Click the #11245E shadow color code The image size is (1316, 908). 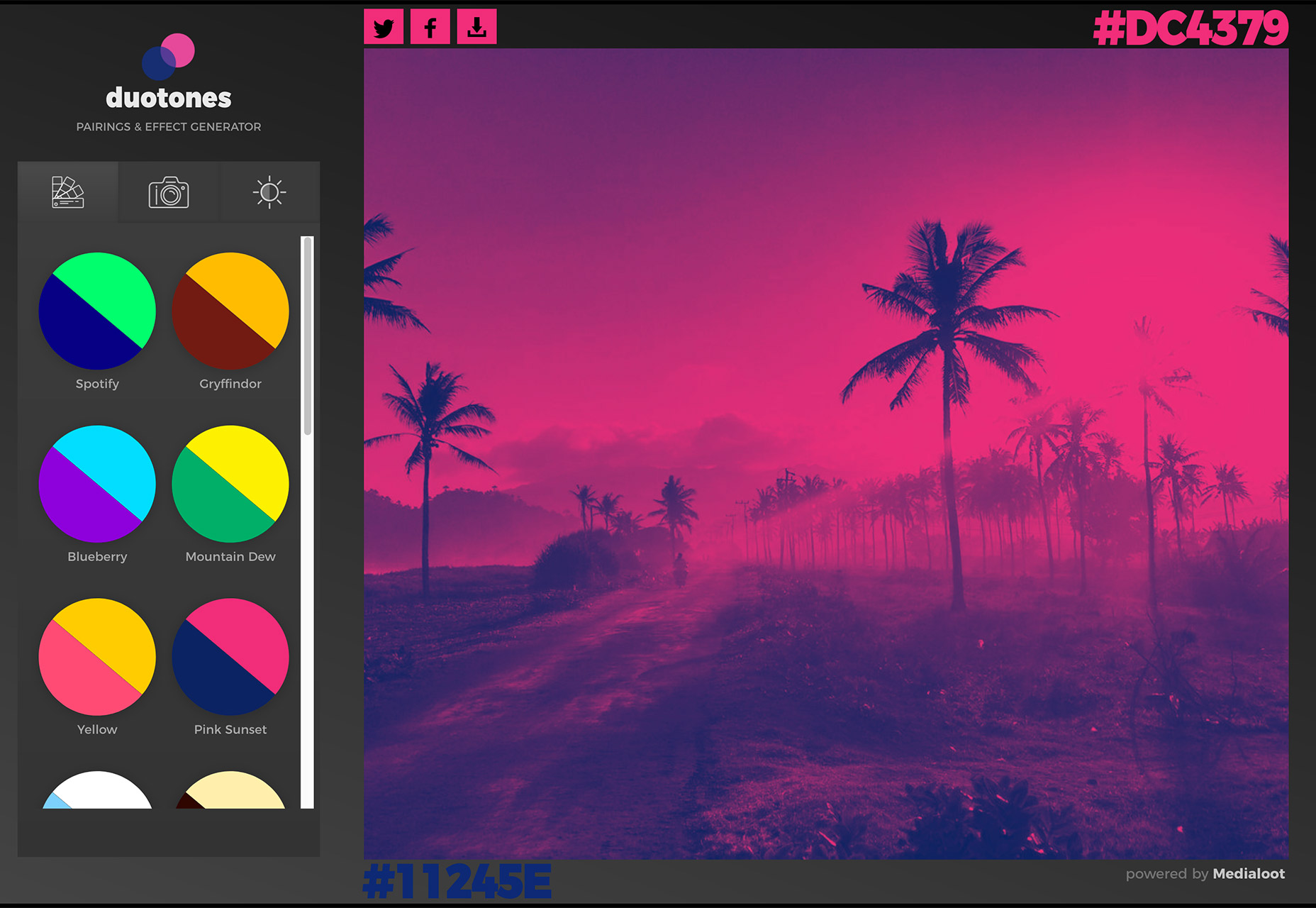tap(457, 881)
